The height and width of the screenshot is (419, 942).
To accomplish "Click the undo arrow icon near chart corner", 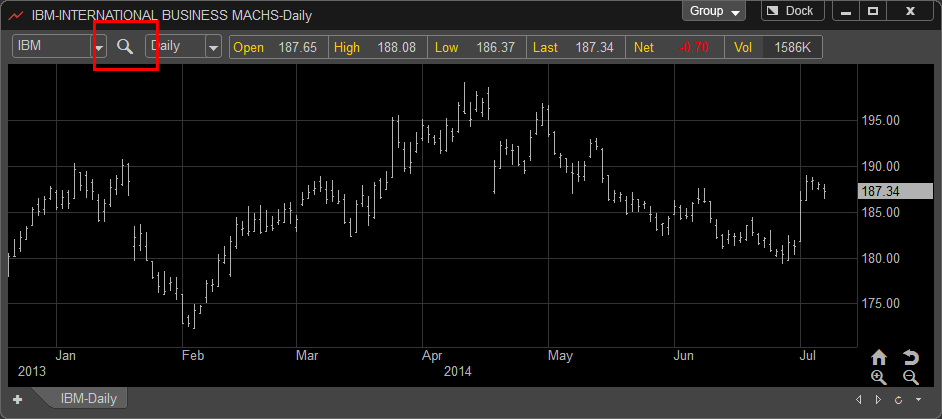I will pyautogui.click(x=911, y=358).
